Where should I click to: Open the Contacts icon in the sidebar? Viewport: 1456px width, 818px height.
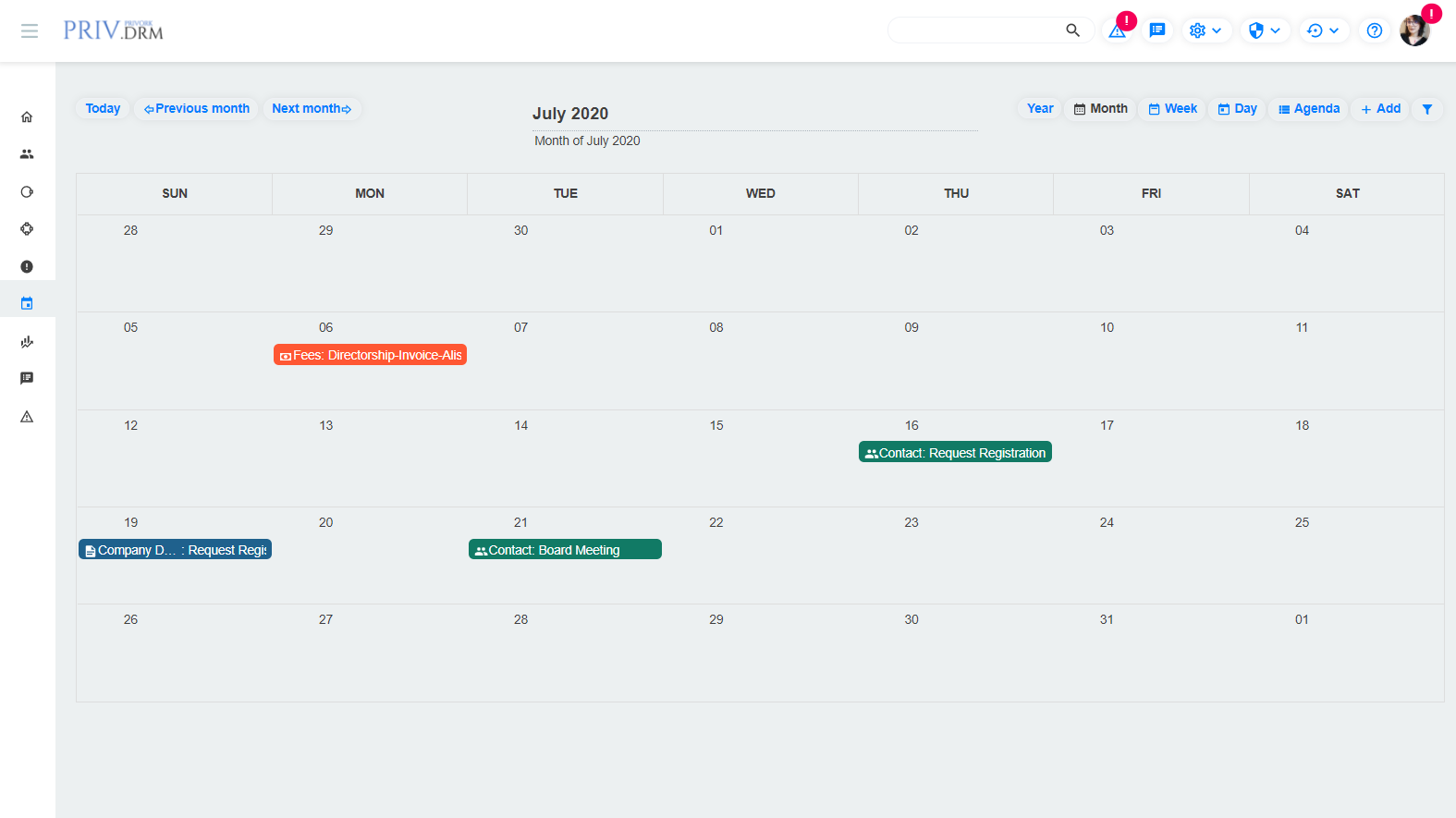(27, 154)
